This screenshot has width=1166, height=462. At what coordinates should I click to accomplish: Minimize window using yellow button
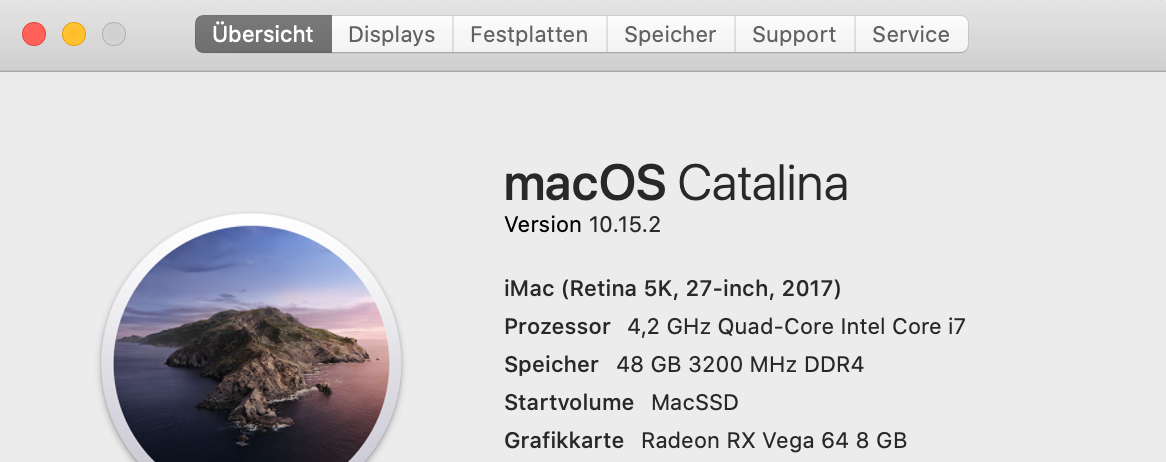(74, 34)
